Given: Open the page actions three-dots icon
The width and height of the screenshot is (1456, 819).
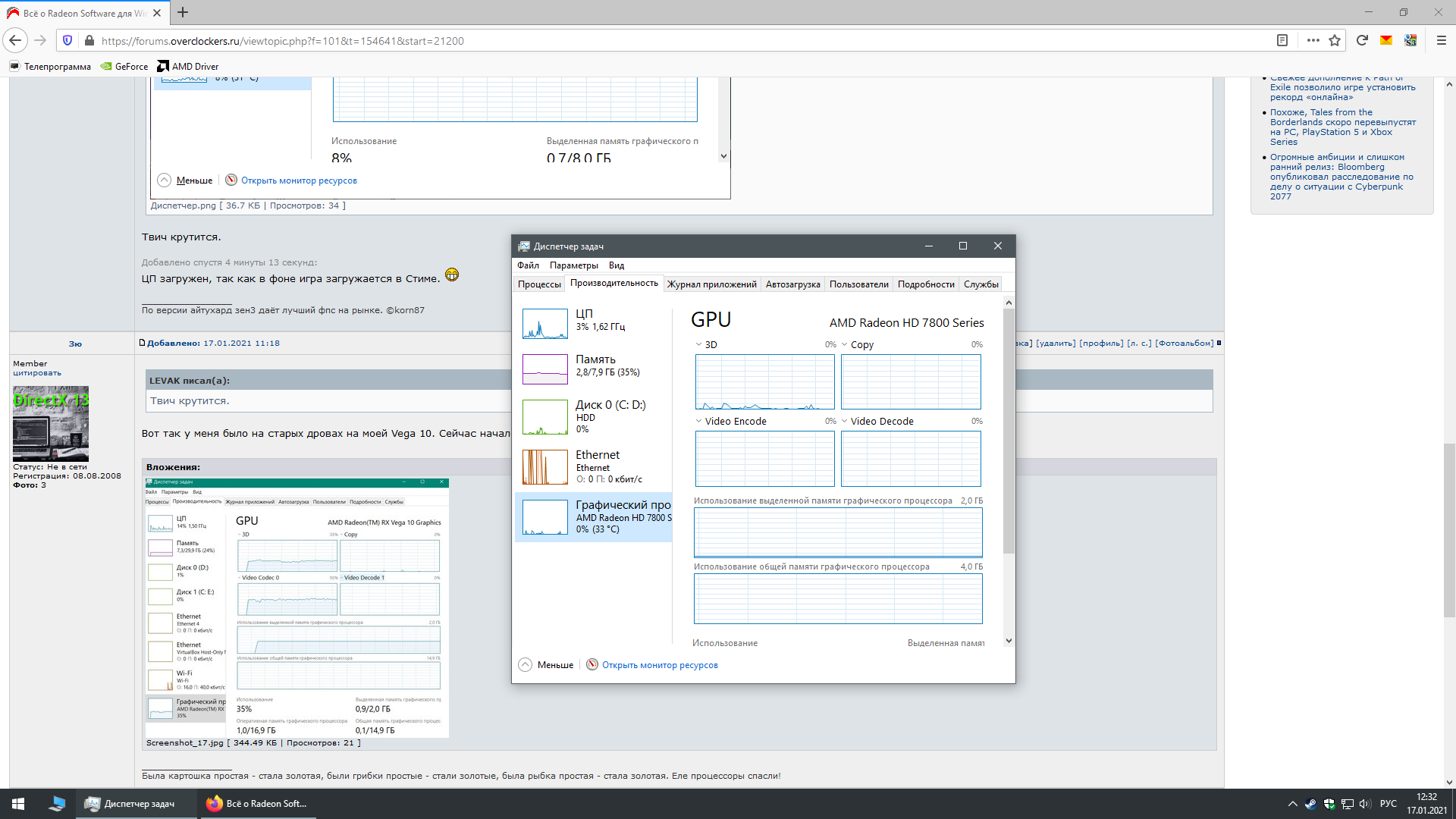Looking at the screenshot, I should point(1313,41).
